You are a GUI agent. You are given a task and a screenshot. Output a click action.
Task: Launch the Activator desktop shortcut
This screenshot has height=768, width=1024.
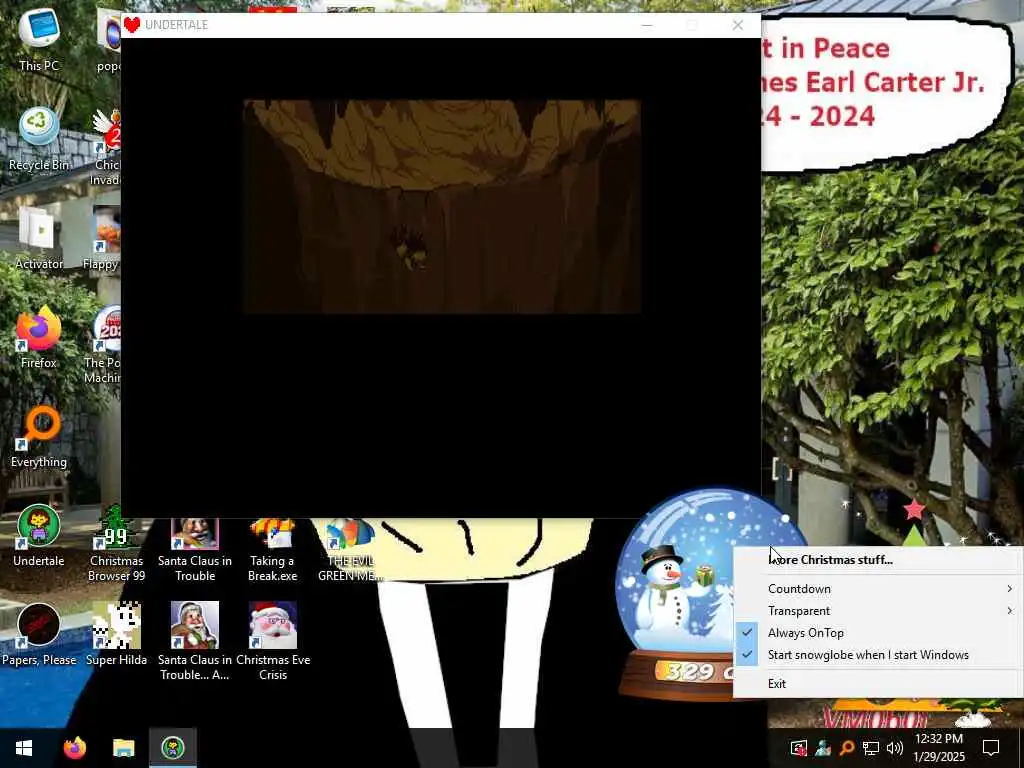tap(39, 238)
